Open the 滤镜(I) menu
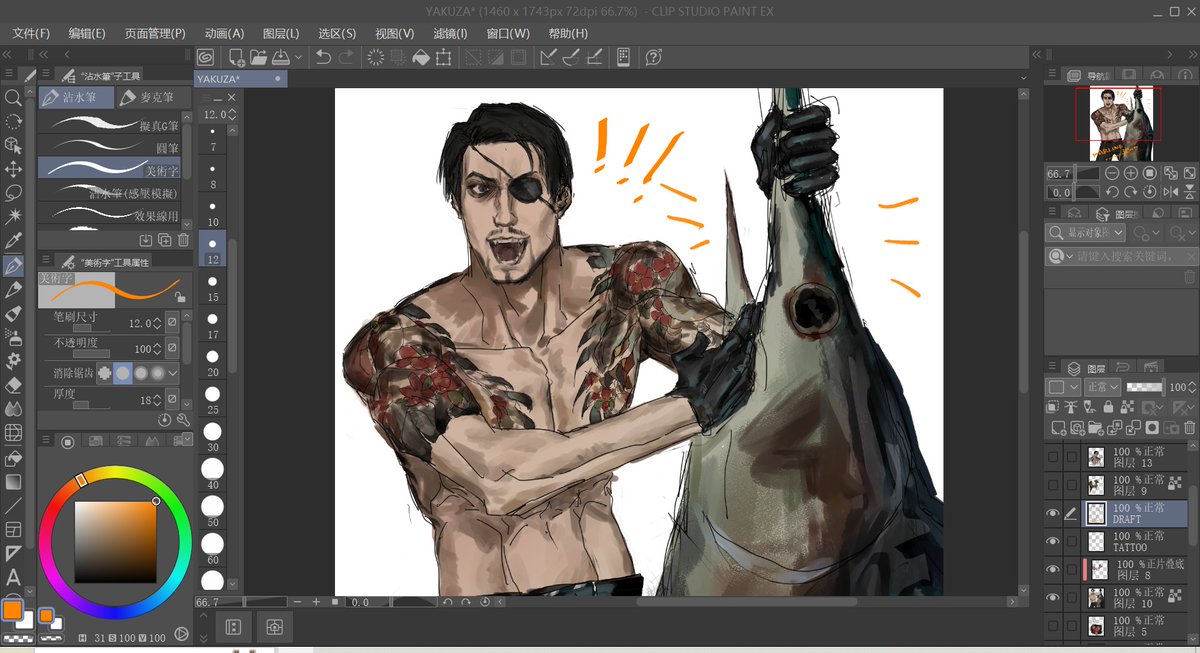The image size is (1200, 653). (x=449, y=33)
